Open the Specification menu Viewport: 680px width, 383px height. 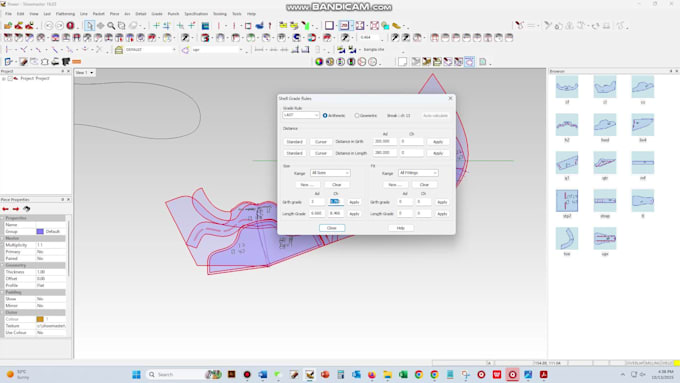[196, 14]
